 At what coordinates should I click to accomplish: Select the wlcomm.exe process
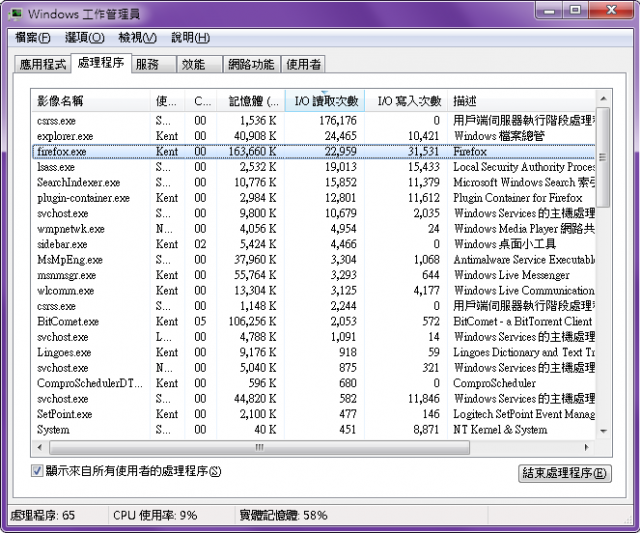point(313,291)
